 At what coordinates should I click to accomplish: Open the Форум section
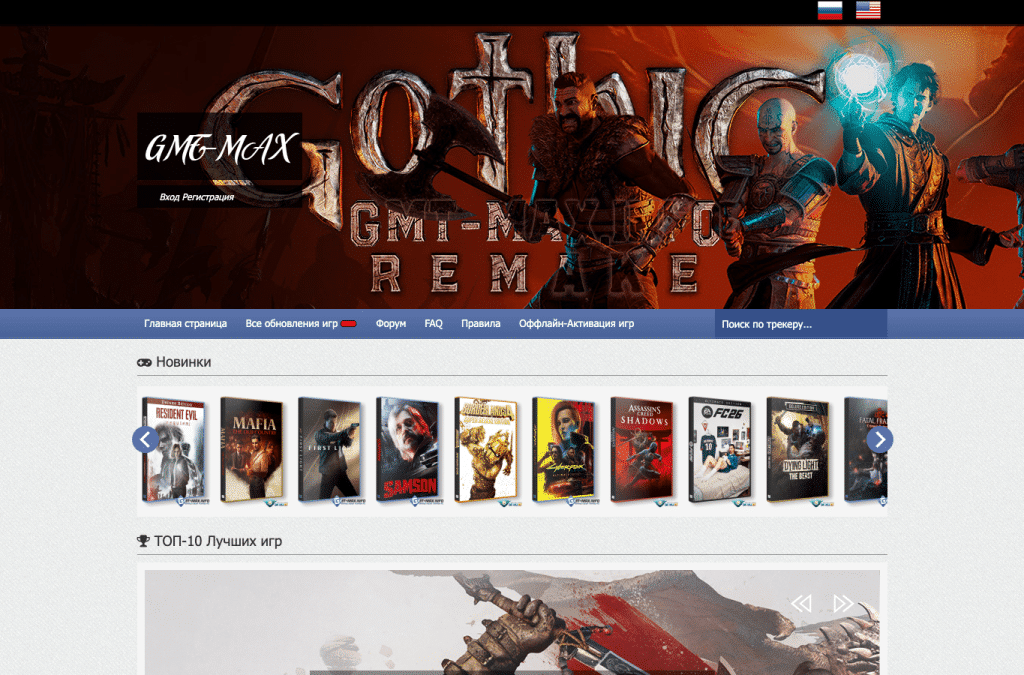[x=391, y=323]
